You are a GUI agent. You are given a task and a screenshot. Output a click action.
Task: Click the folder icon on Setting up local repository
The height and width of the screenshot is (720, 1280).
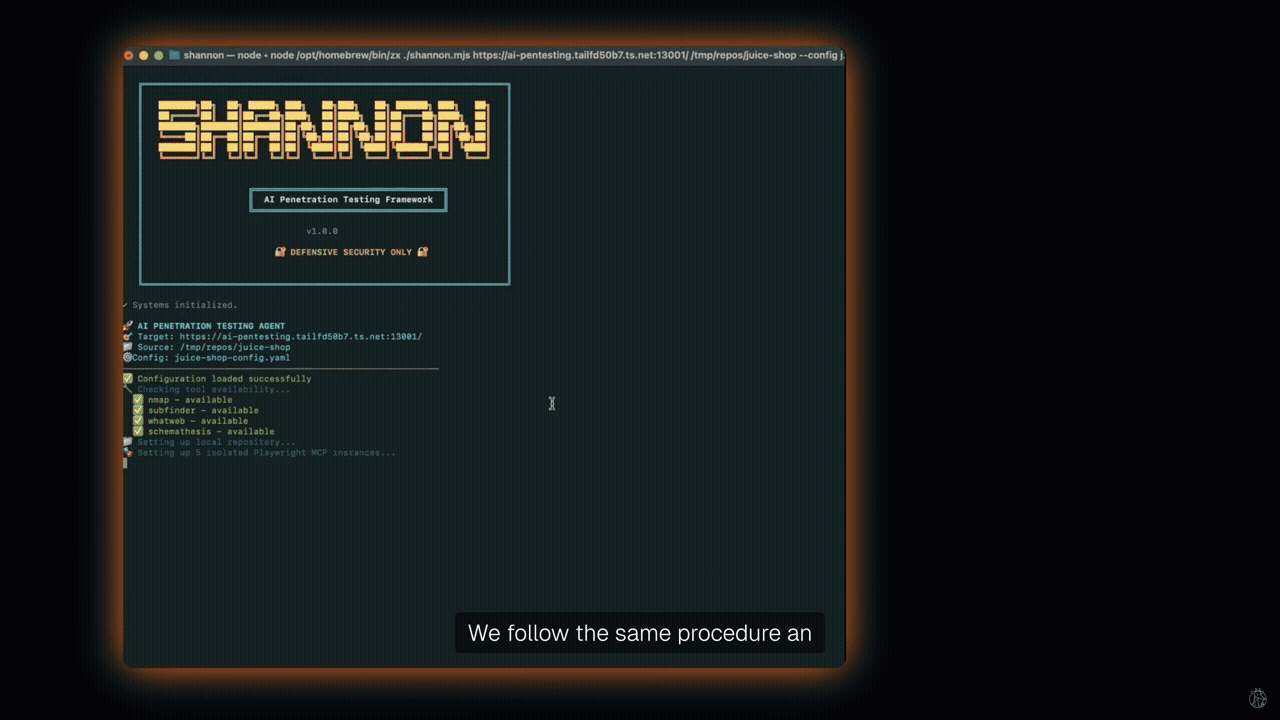tap(127, 442)
